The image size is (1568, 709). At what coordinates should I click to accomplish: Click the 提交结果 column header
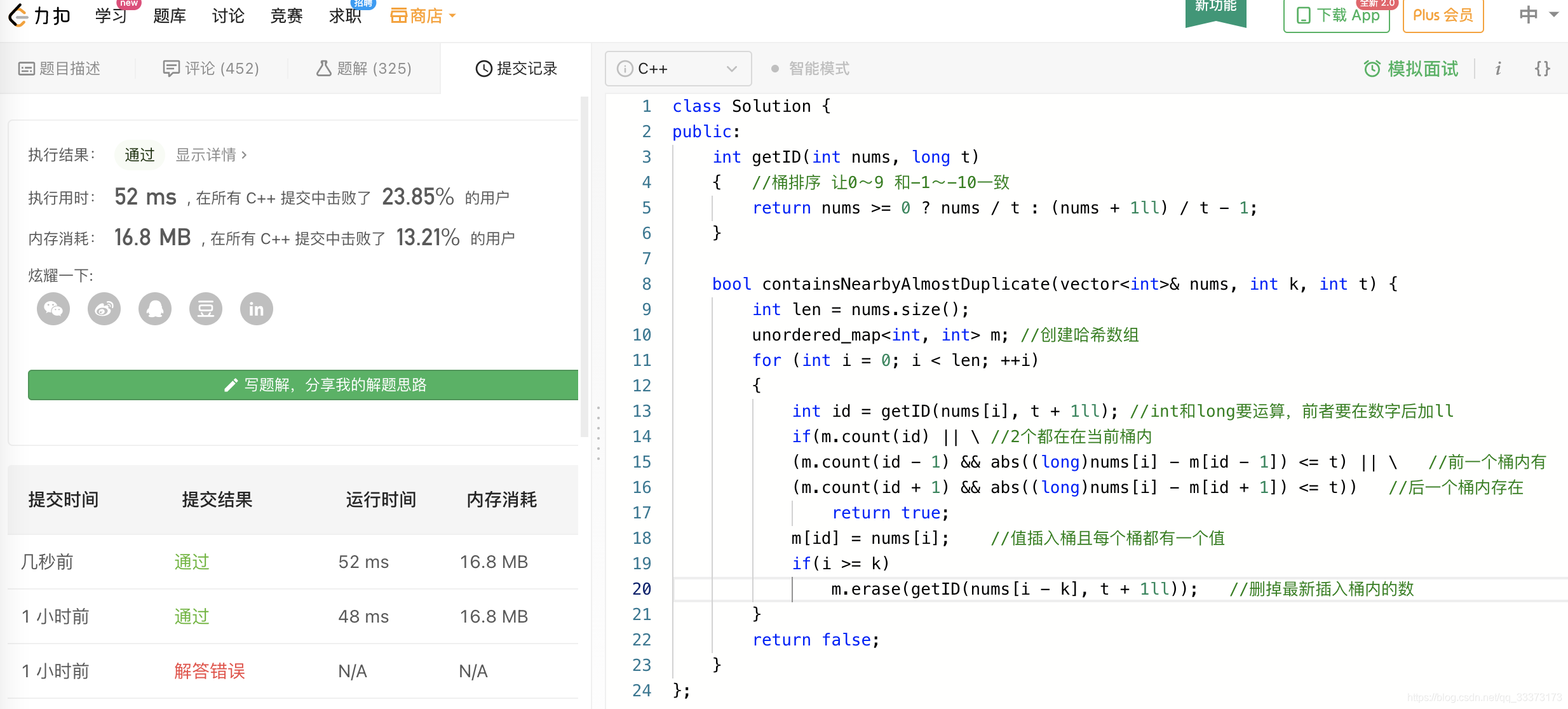(x=217, y=500)
